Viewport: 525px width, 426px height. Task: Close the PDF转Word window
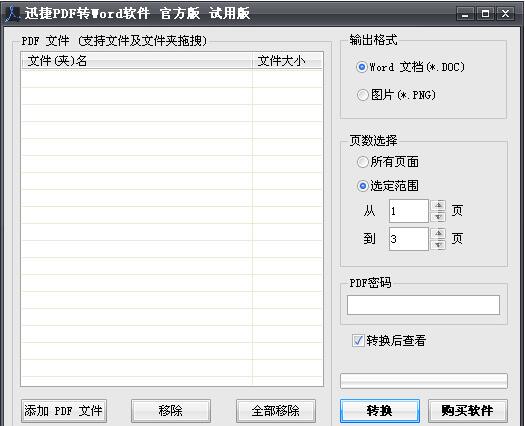pos(506,14)
